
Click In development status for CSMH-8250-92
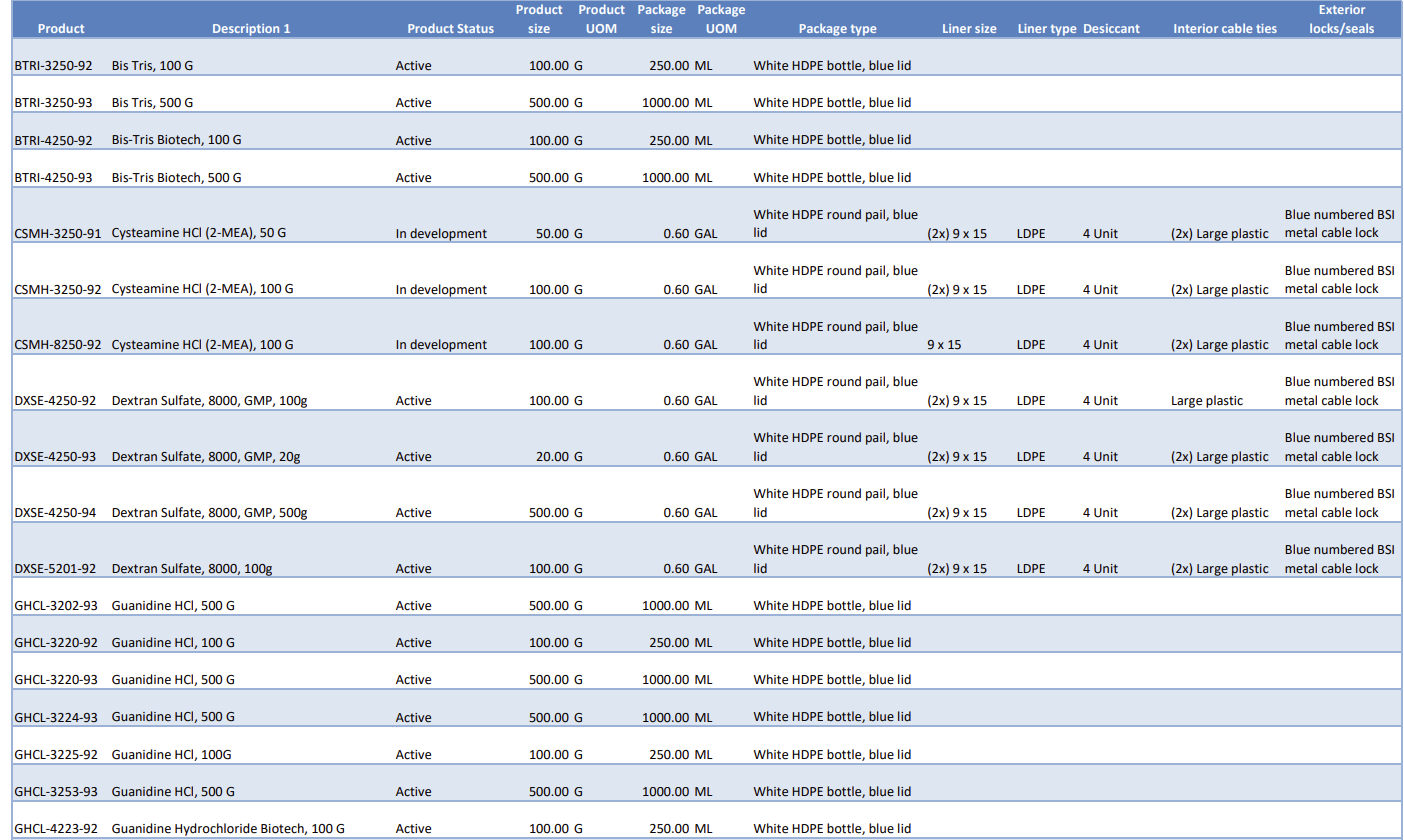point(441,345)
